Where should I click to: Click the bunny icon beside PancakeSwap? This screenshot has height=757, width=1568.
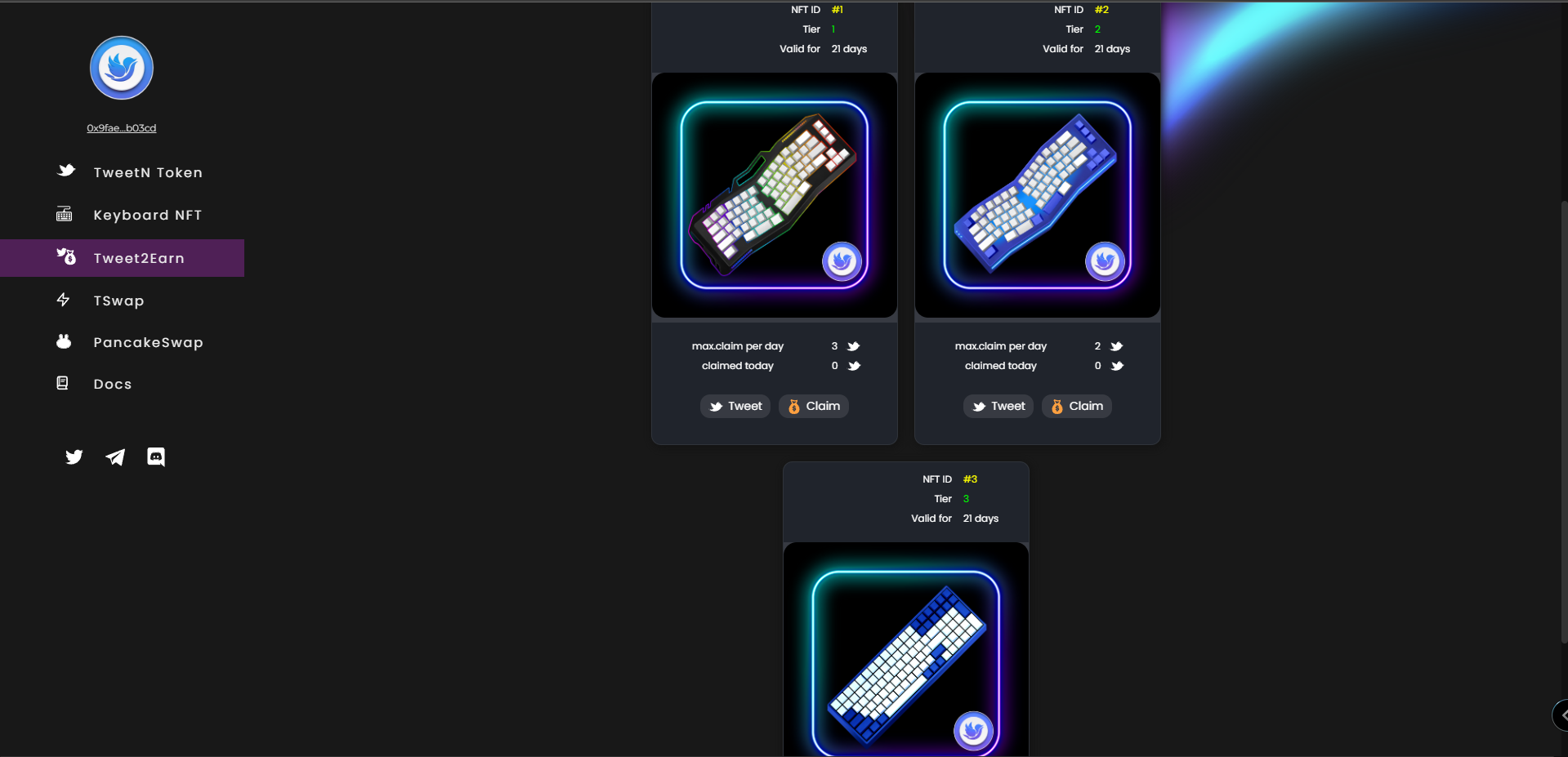[64, 341]
